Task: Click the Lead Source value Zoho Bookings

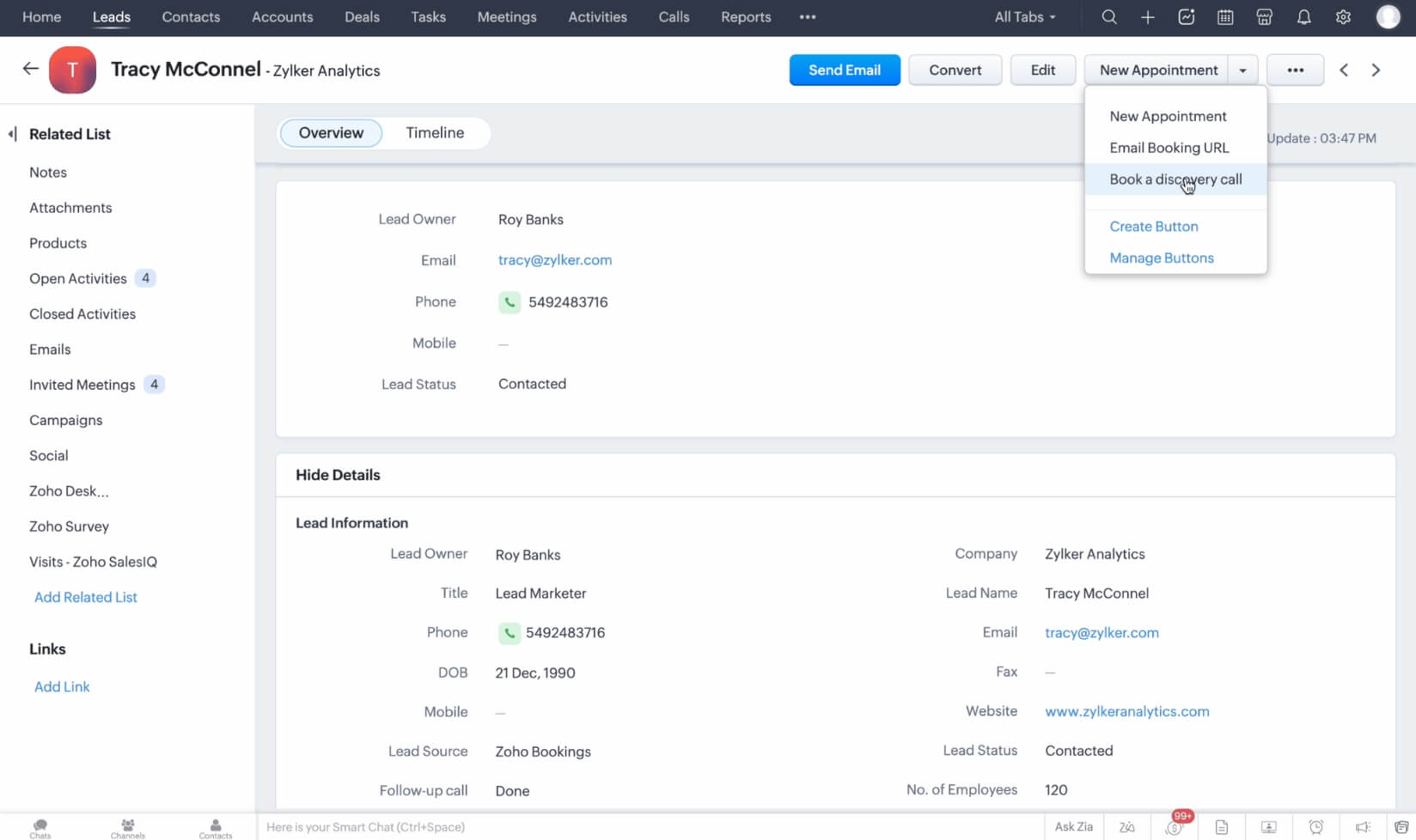Action: (x=543, y=752)
